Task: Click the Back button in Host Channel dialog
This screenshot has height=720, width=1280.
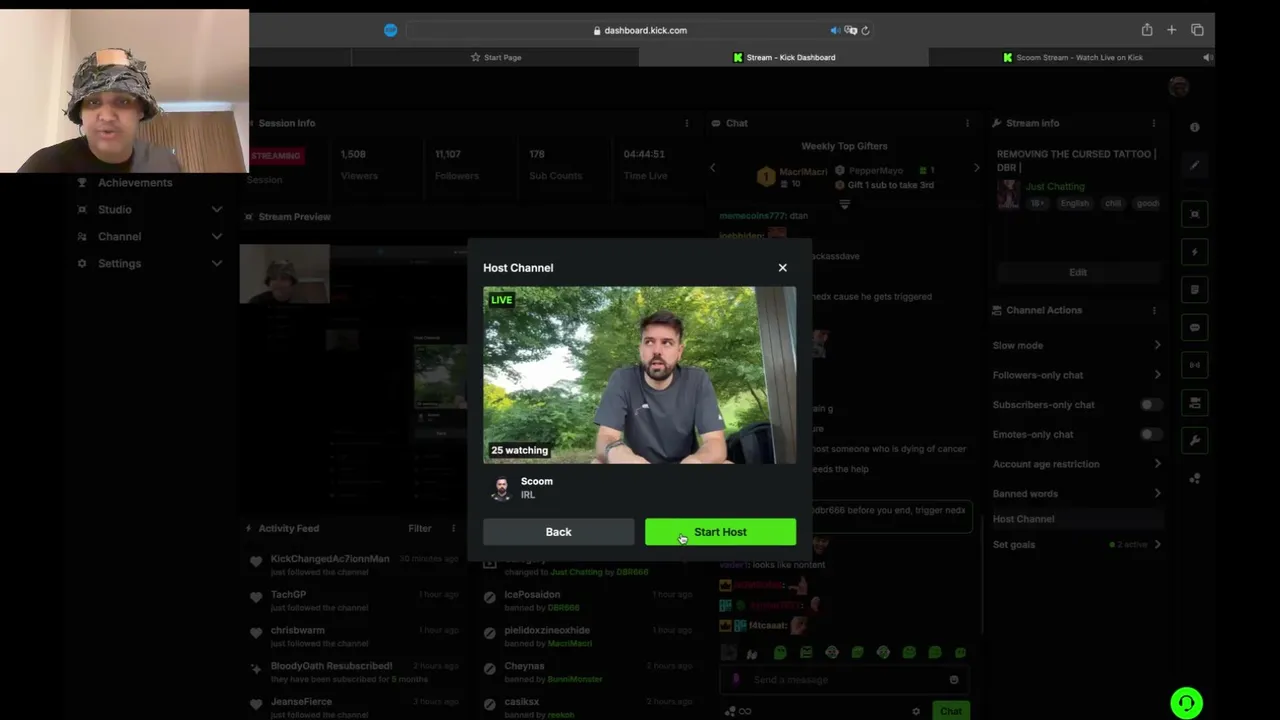Action: click(558, 532)
